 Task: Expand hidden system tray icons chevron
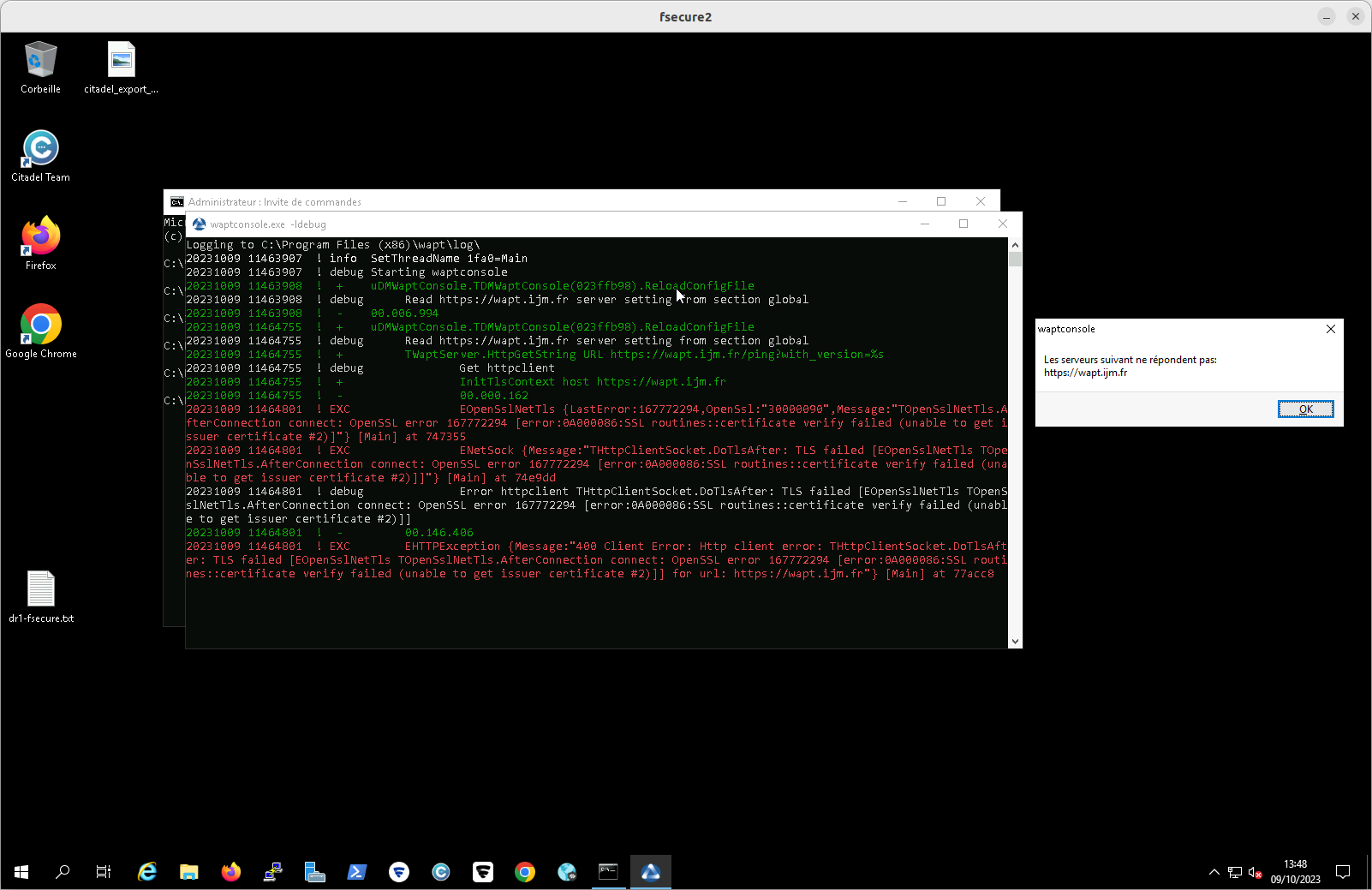point(1214,872)
